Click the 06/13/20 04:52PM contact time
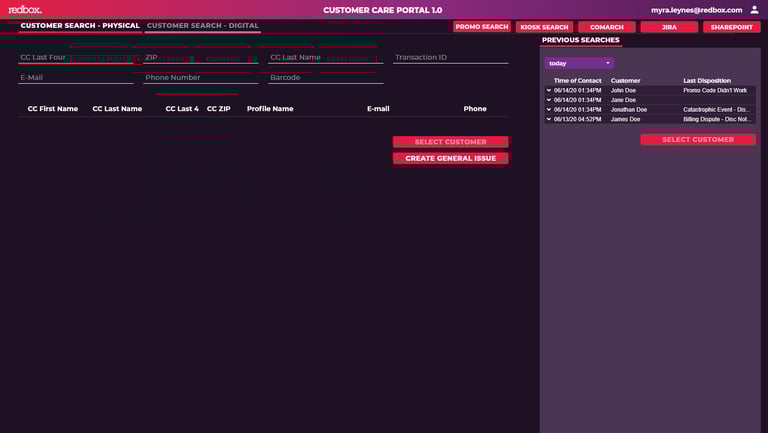The image size is (768, 433). point(577,119)
